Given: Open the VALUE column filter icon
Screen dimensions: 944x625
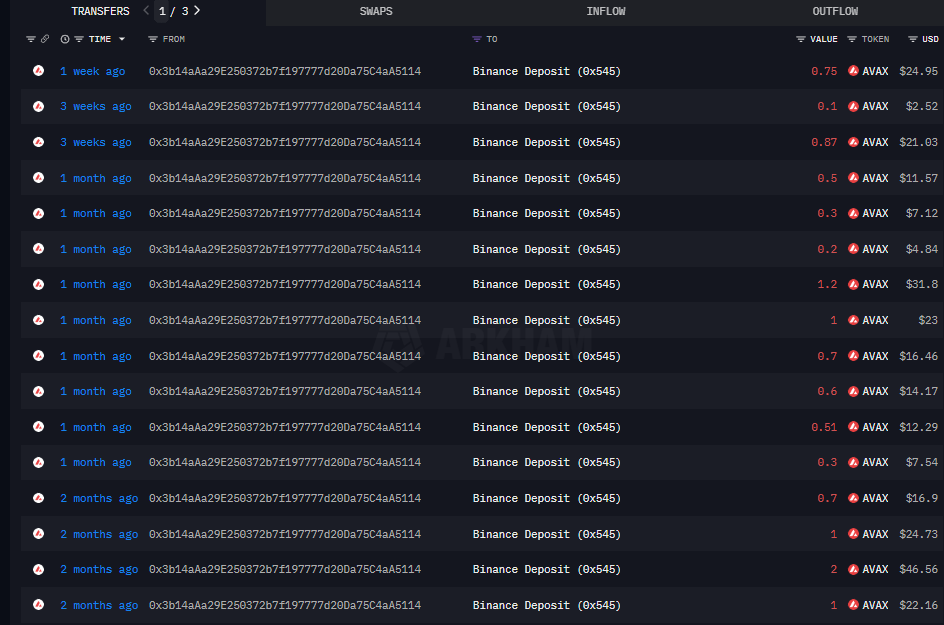Looking at the screenshot, I should [x=800, y=39].
